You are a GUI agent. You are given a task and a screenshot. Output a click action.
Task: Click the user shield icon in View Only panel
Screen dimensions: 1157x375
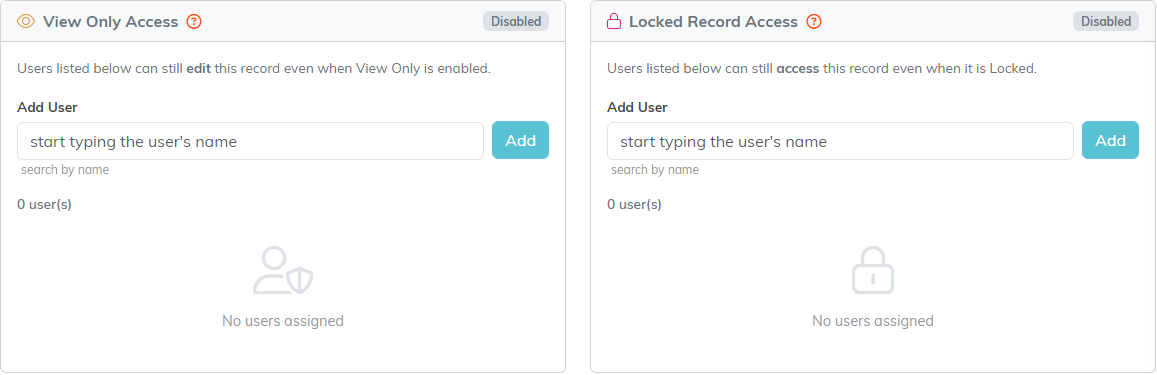pyautogui.click(x=283, y=271)
